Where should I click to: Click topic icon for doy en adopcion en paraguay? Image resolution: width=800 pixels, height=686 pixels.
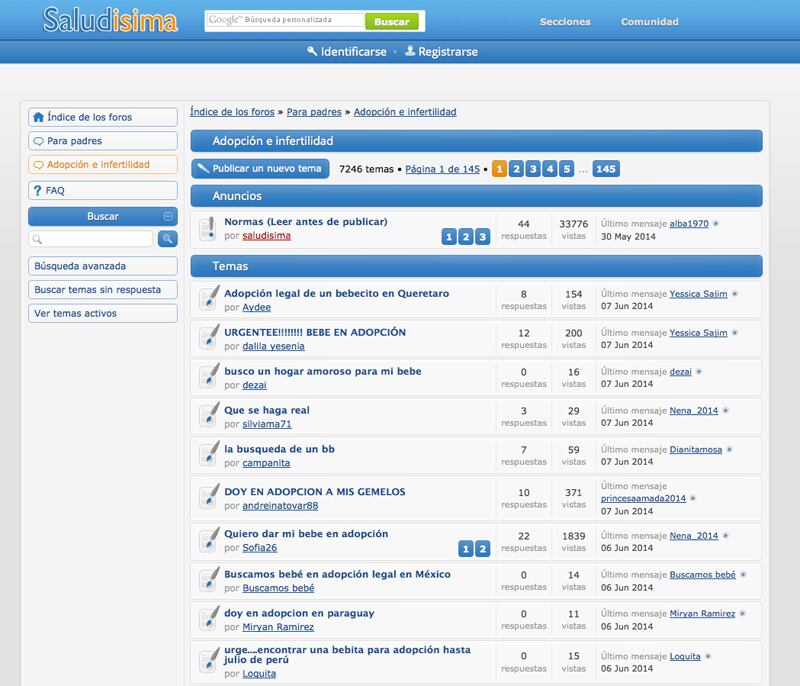click(x=208, y=620)
